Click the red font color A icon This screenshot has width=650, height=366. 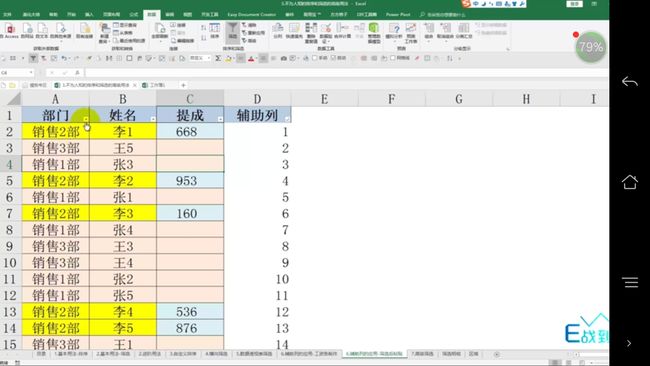point(251,58)
